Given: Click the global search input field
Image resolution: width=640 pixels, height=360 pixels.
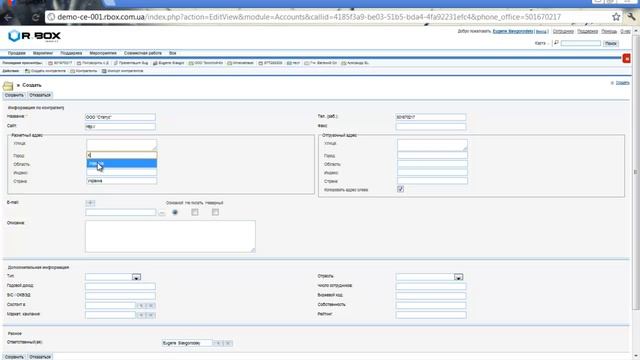Looking at the screenshot, I should click(580, 43).
